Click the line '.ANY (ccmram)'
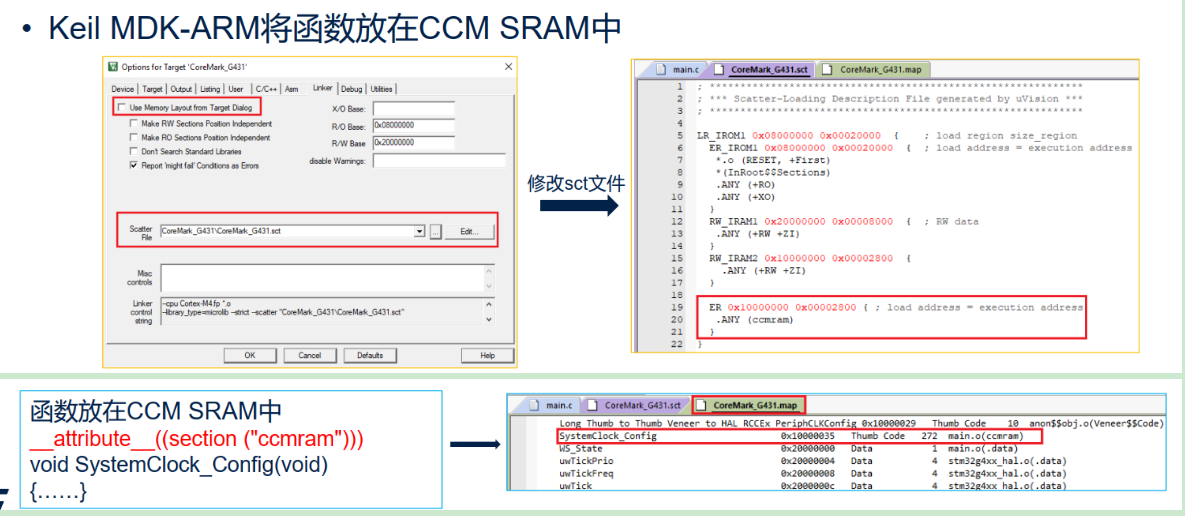This screenshot has height=516, width=1185. (754, 320)
